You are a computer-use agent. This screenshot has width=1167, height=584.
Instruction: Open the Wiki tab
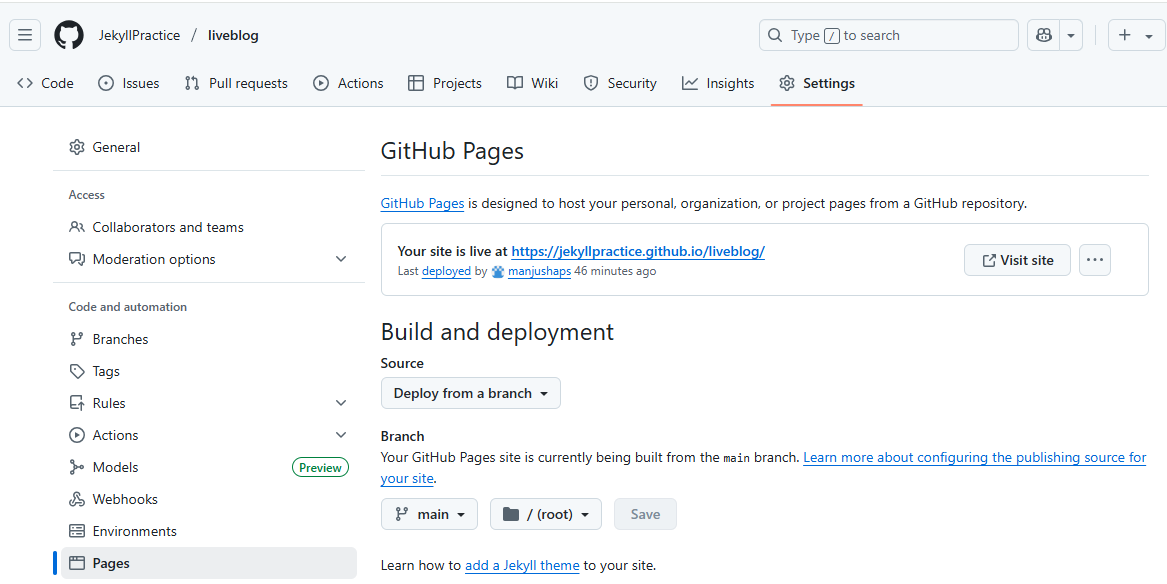point(532,83)
